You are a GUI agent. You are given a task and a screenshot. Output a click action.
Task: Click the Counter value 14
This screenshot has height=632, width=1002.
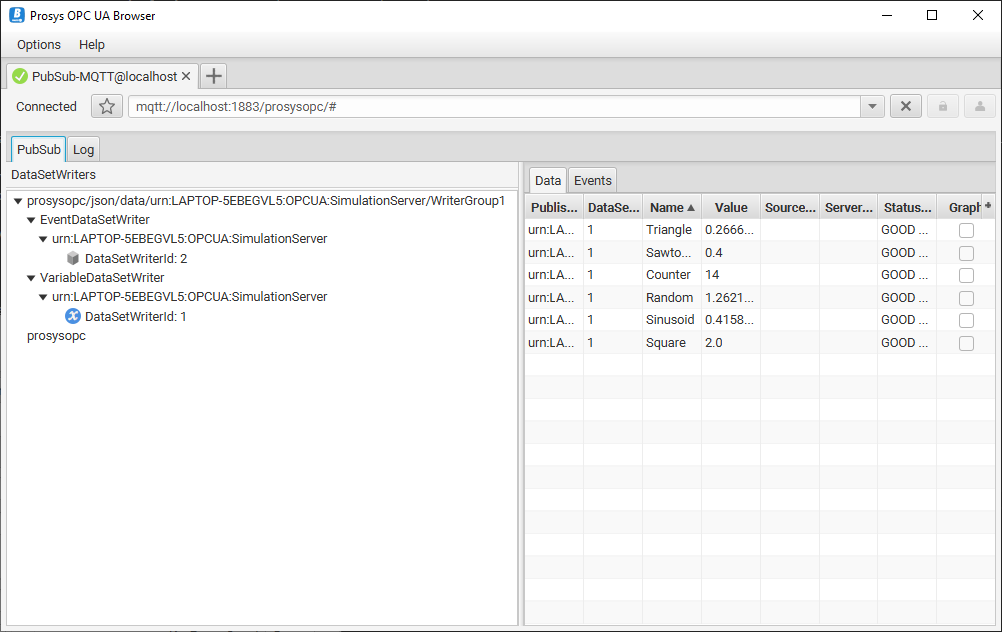tap(712, 275)
